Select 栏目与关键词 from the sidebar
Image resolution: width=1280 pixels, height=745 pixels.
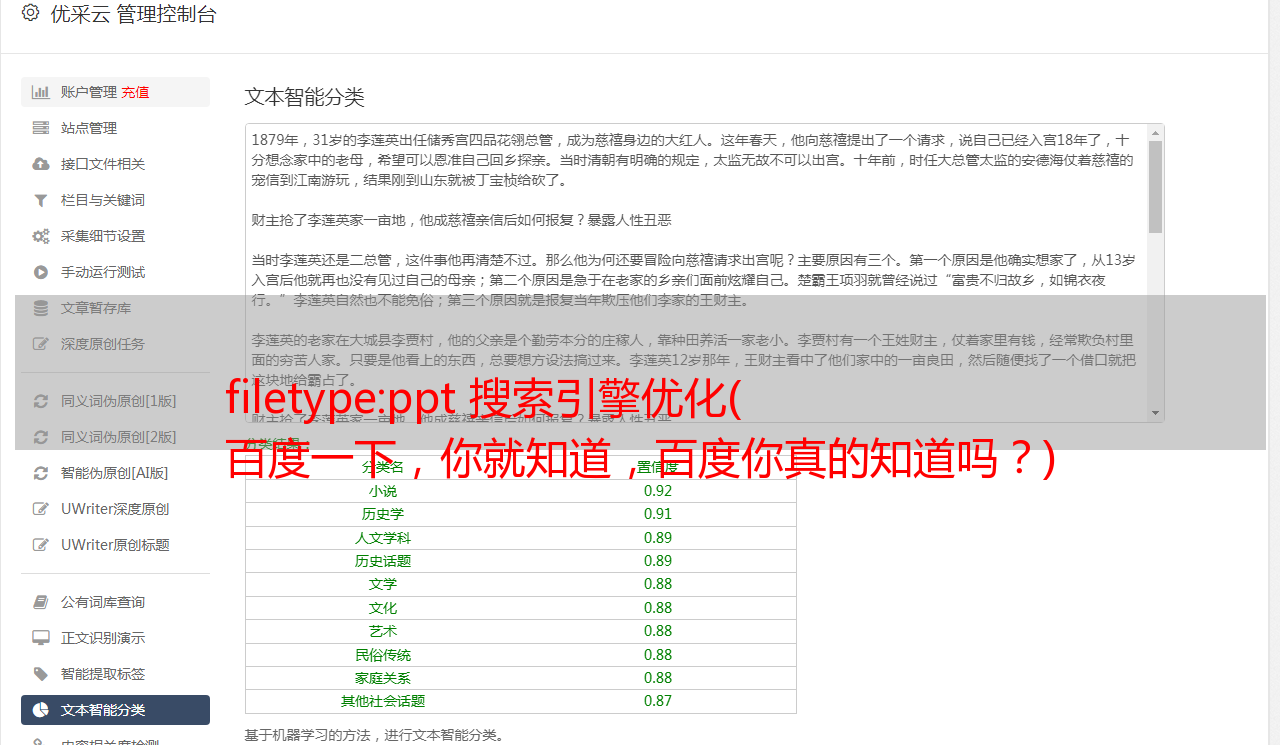(x=115, y=200)
